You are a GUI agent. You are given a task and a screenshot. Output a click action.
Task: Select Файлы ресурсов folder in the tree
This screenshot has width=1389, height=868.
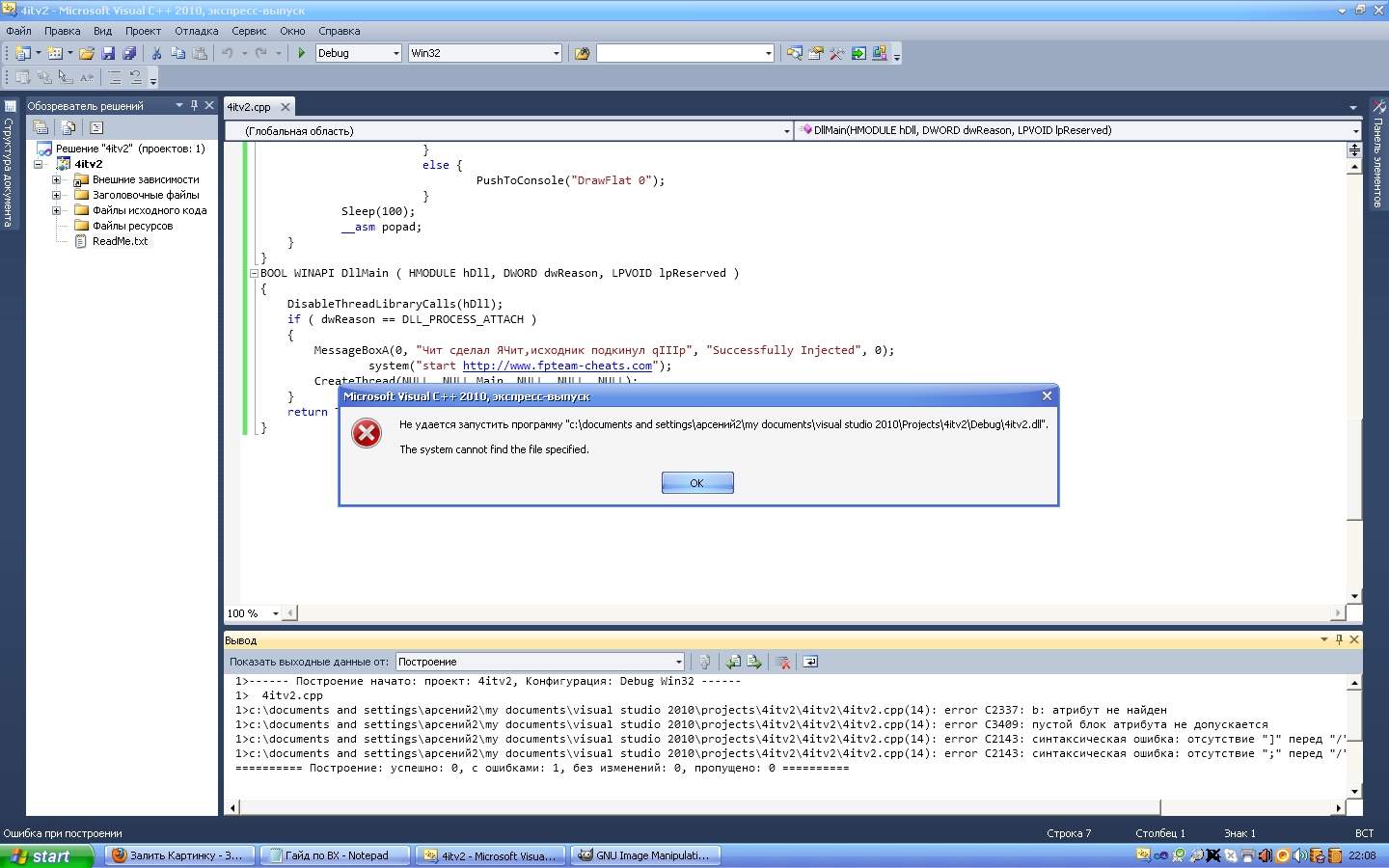[133, 226]
